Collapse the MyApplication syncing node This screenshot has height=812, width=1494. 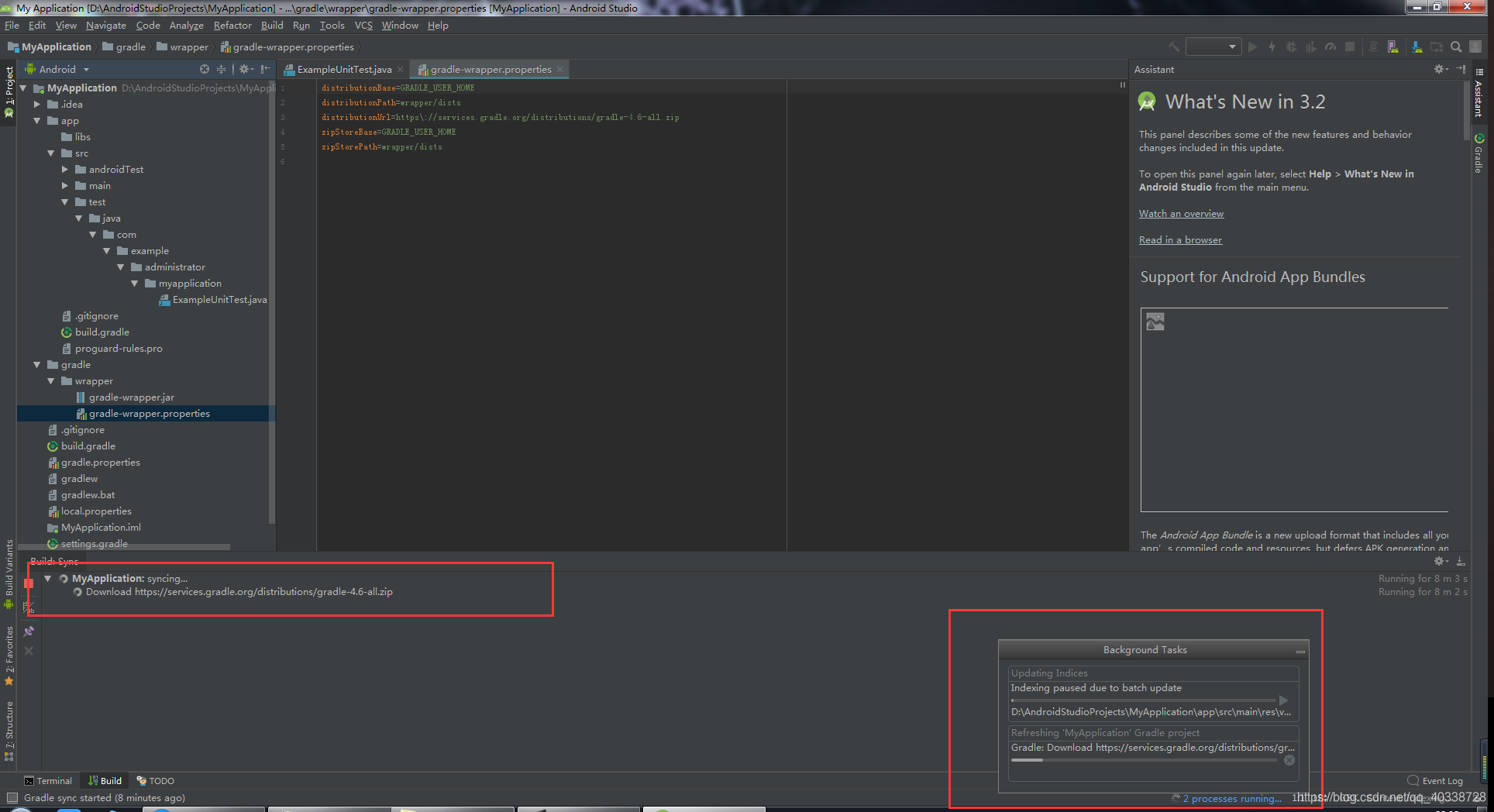(x=48, y=579)
